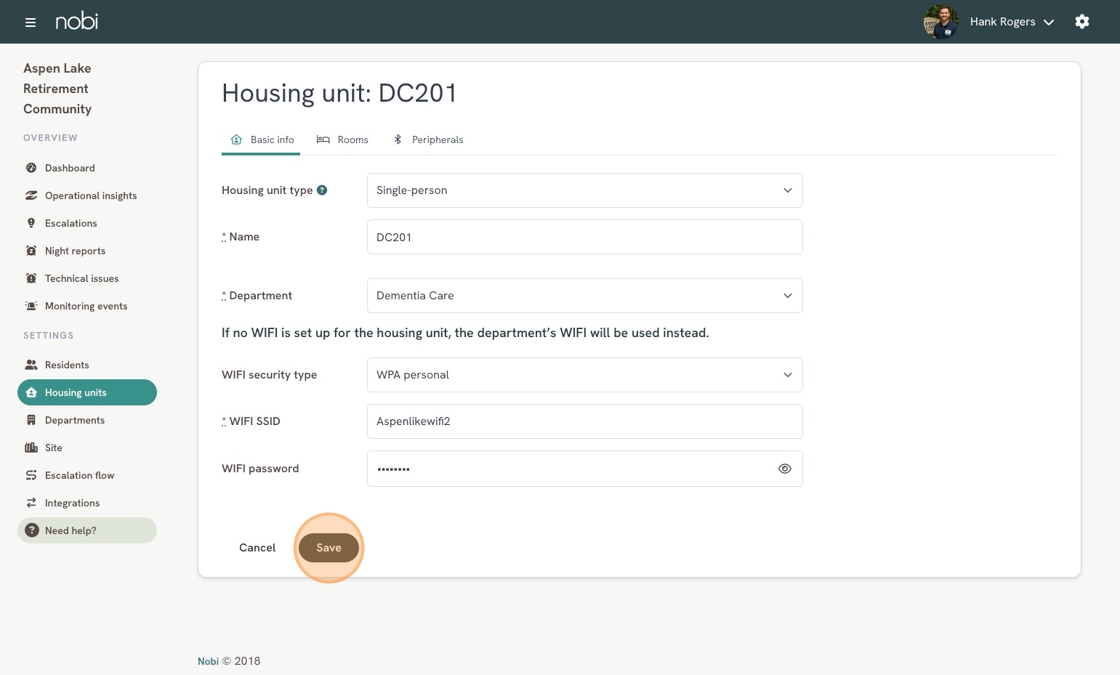Viewport: 1120px width, 675px height.
Task: Open Dashboard from the sidebar
Action: [69, 168]
